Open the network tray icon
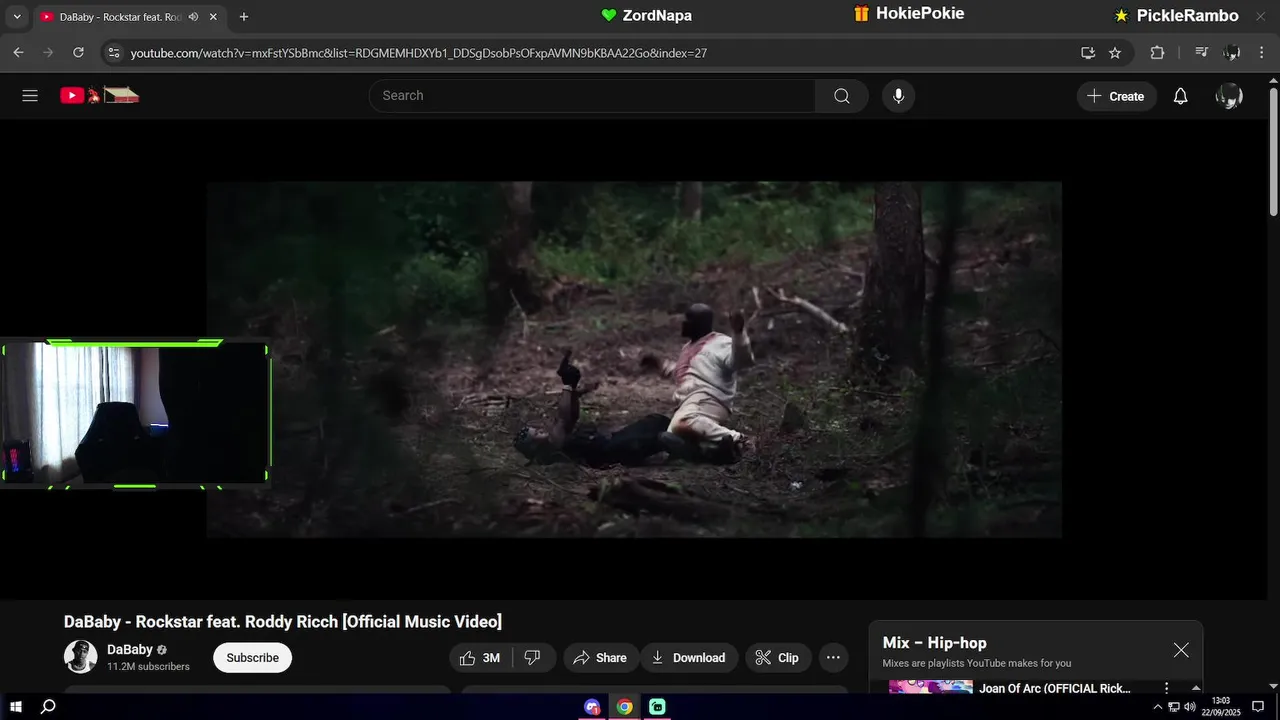 pos(1174,707)
